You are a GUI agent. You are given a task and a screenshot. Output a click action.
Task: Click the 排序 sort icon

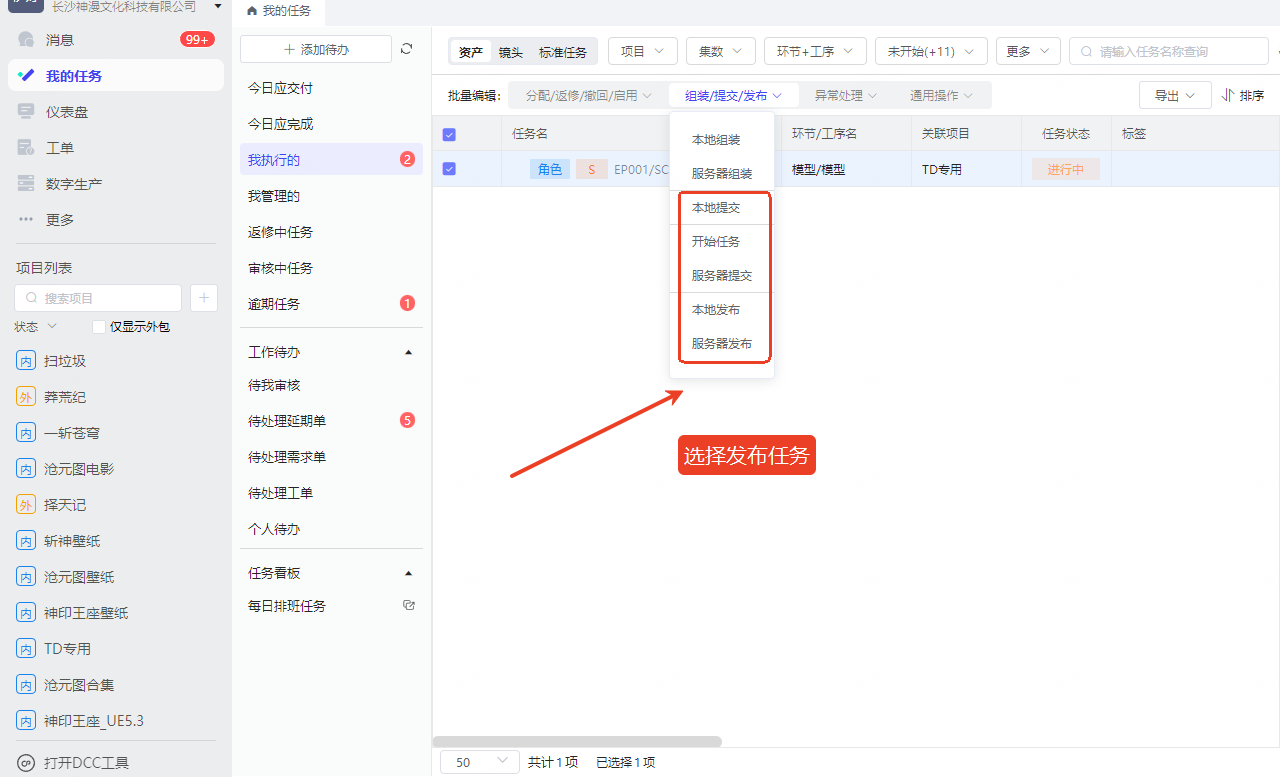click(1228, 96)
